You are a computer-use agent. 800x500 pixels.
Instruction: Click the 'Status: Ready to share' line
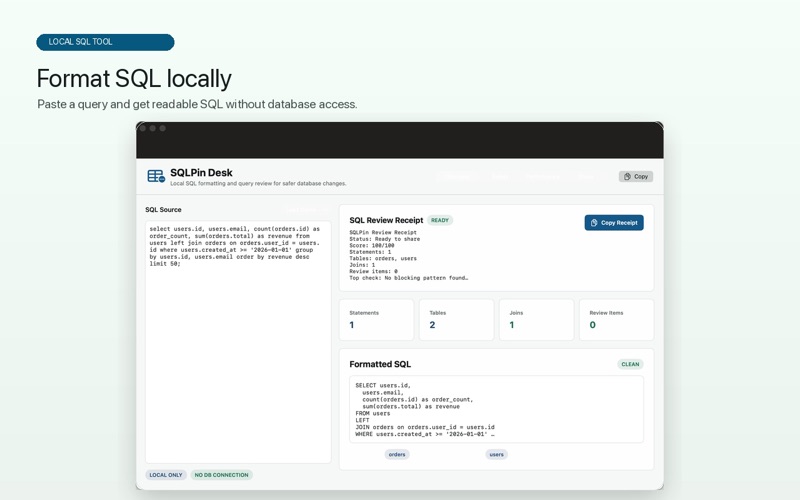pos(385,239)
